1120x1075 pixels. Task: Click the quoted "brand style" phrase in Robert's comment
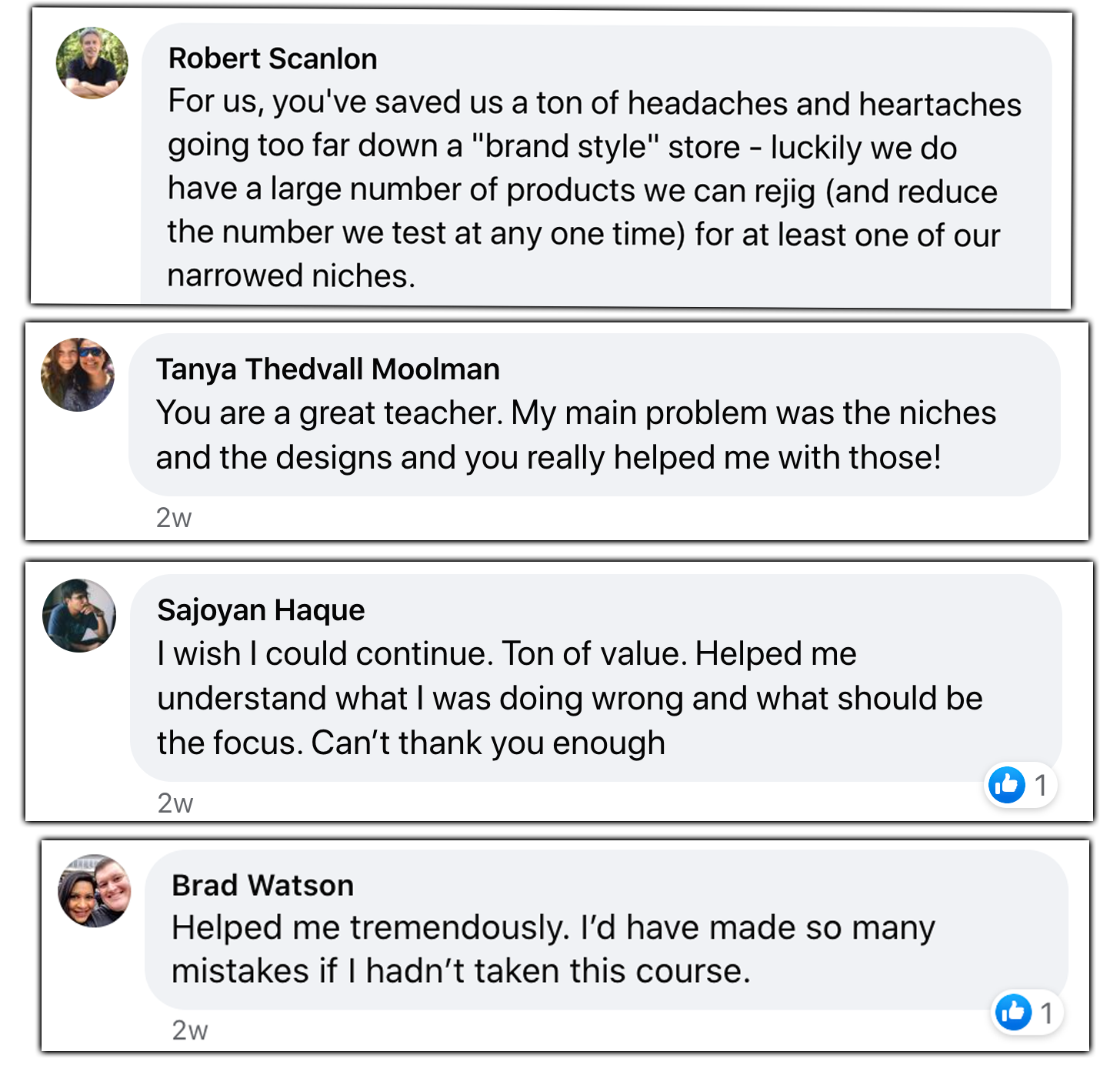[x=565, y=146]
